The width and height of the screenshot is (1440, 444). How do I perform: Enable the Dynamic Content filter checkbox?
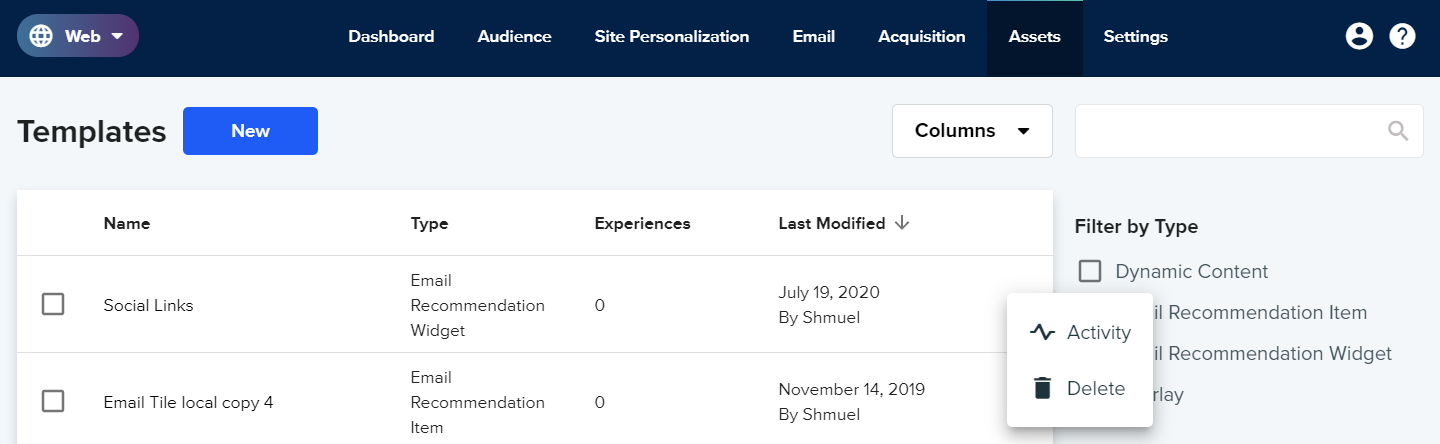click(1090, 271)
